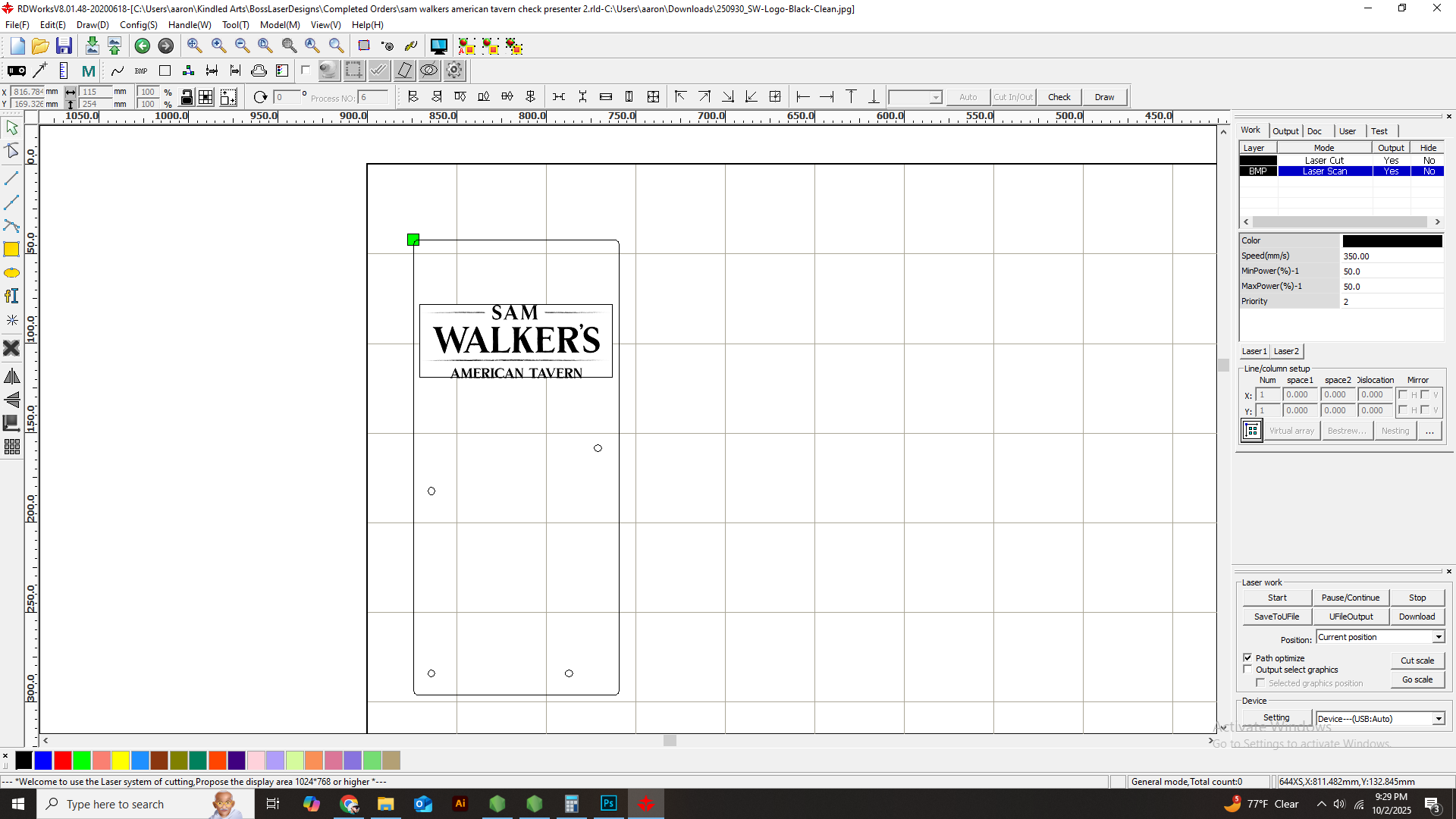Select the rectangle draw tool in left sidebar
Image resolution: width=1456 pixels, height=819 pixels.
coord(11,249)
